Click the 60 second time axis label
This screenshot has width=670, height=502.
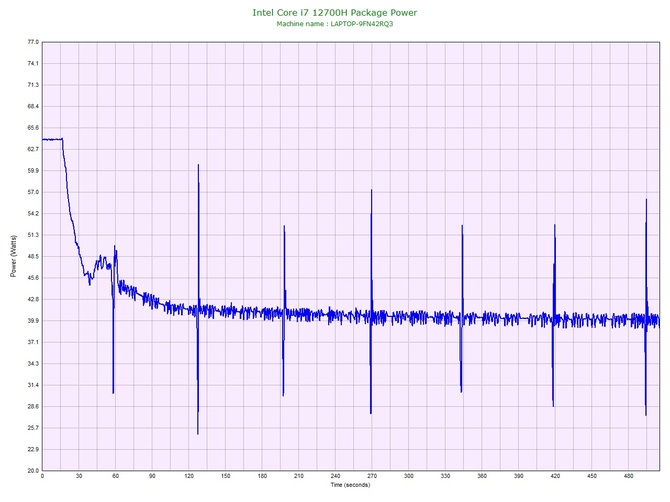(x=115, y=476)
